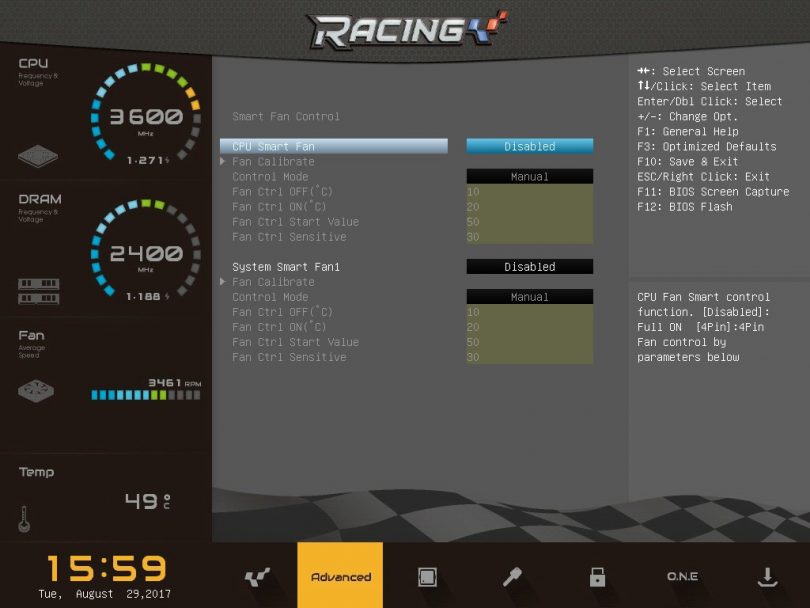
Task: Click the DRAM memory module icon
Action: pyautogui.click(x=38, y=291)
